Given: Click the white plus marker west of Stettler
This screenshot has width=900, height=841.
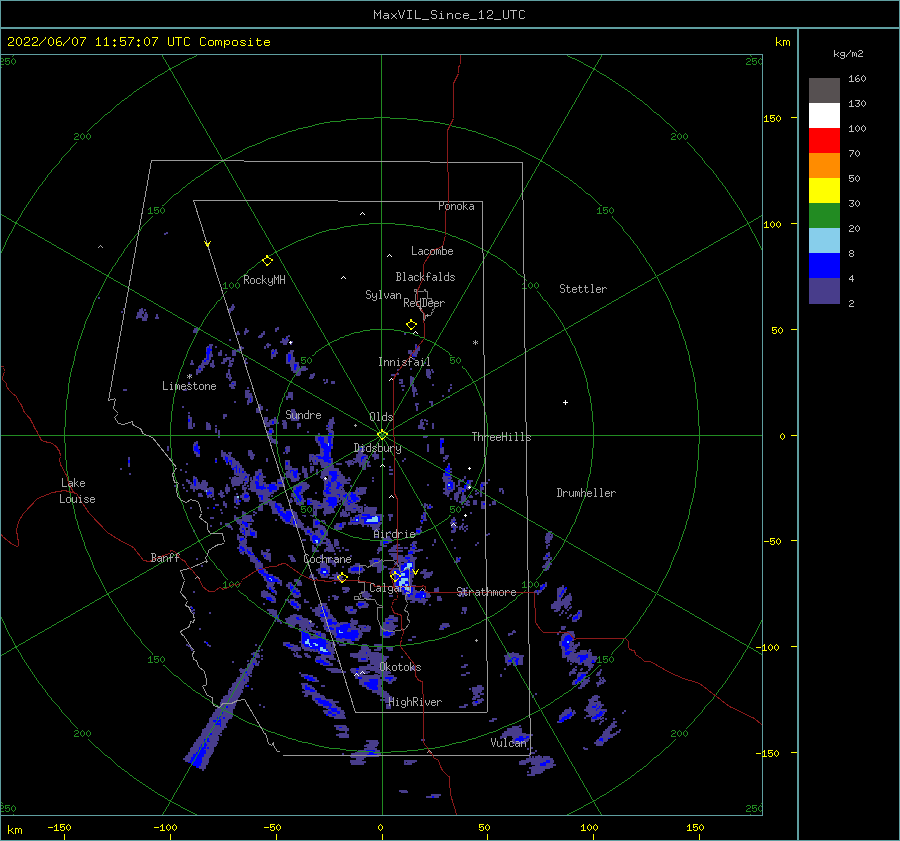Looking at the screenshot, I should click(565, 402).
